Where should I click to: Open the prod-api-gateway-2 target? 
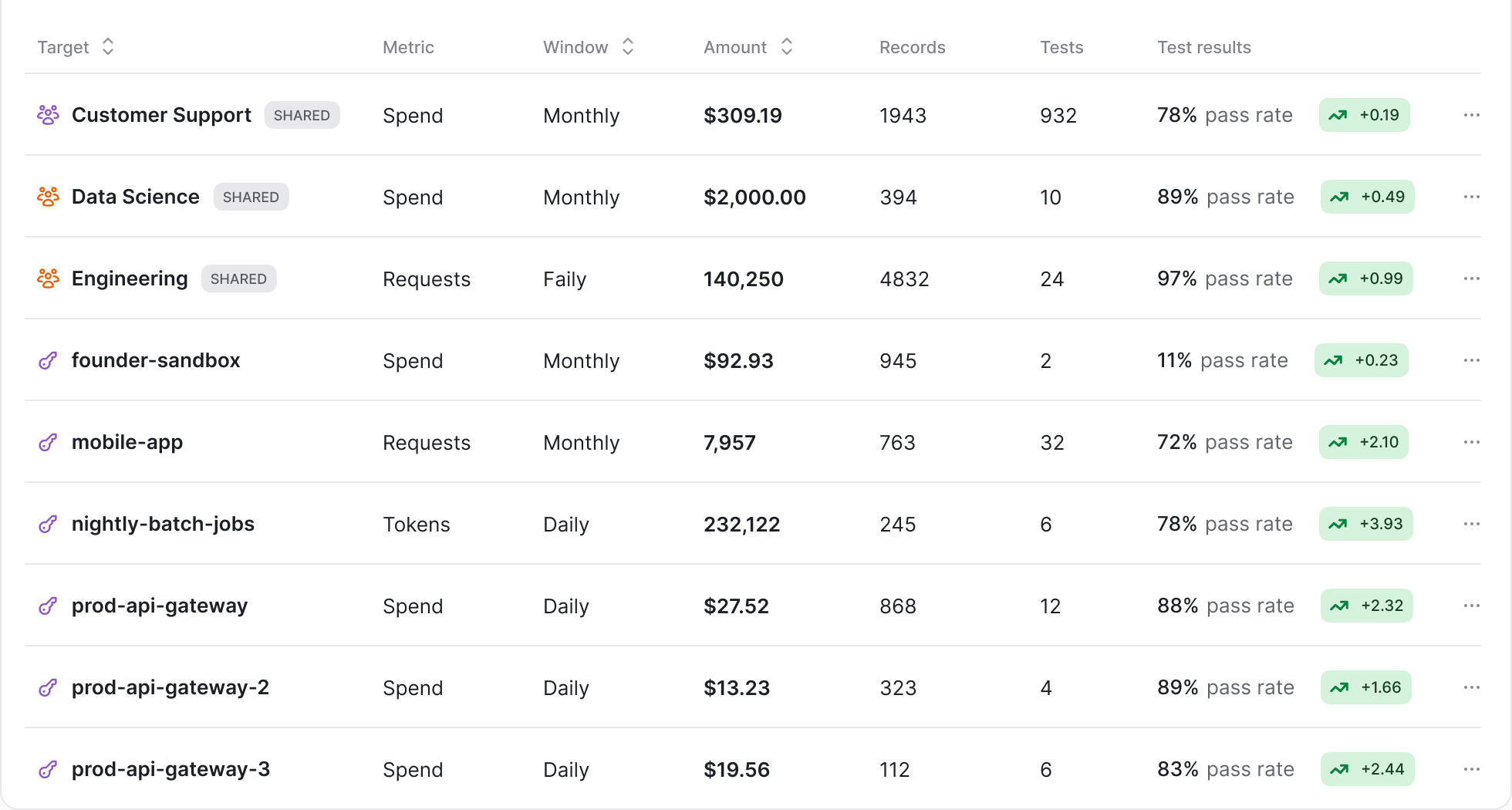tap(170, 687)
